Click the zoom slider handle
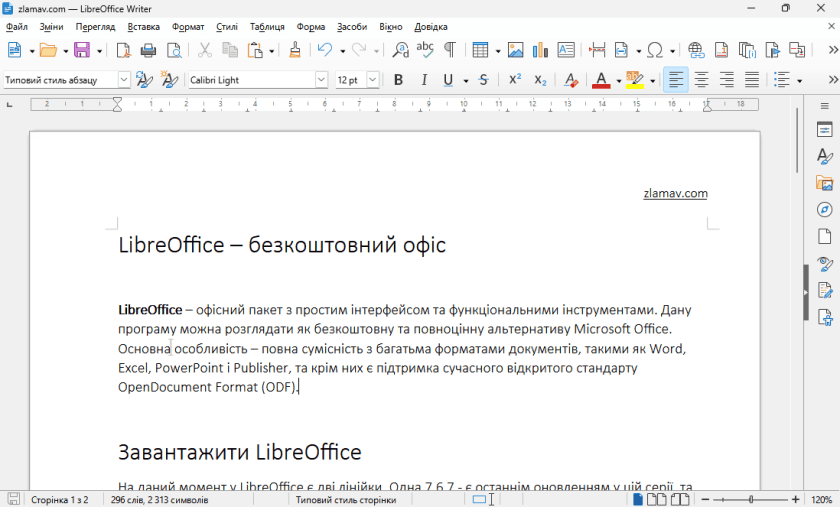The width and height of the screenshot is (840, 507). (751, 499)
